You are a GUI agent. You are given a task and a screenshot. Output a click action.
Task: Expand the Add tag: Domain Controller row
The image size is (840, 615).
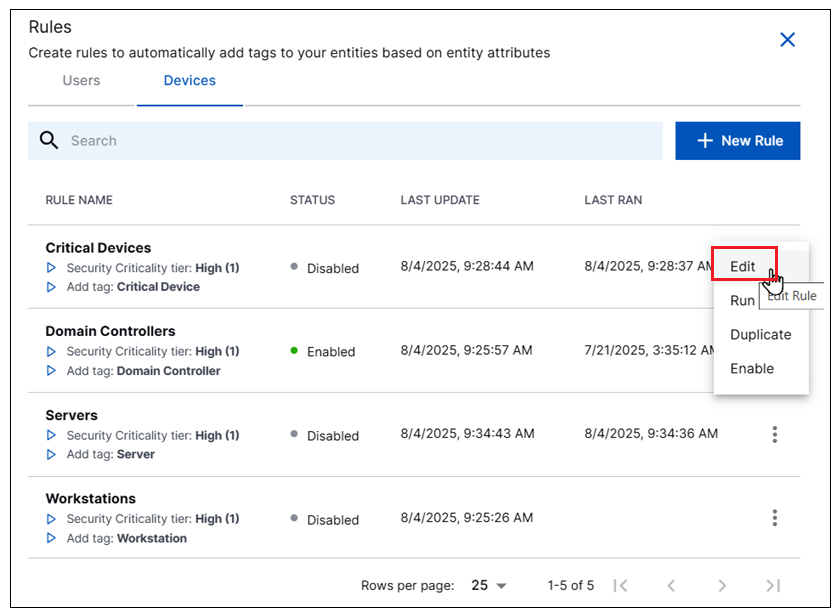[52, 371]
